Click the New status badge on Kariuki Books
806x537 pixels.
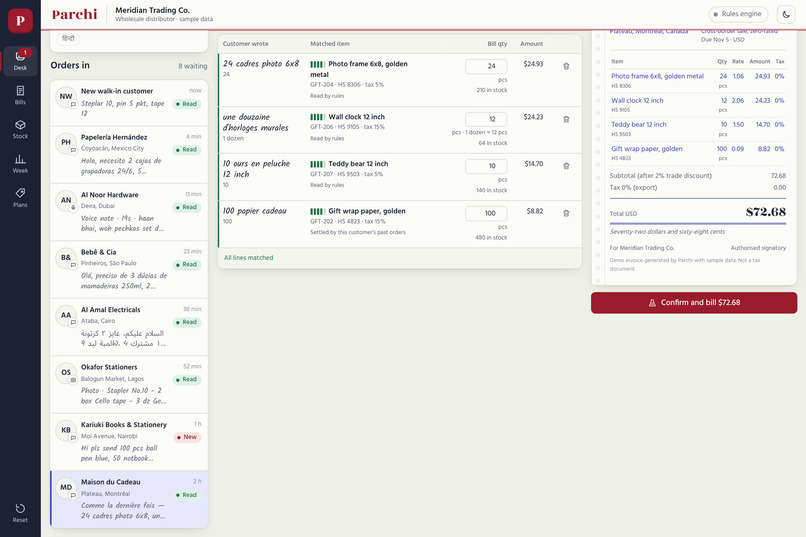[x=187, y=437]
